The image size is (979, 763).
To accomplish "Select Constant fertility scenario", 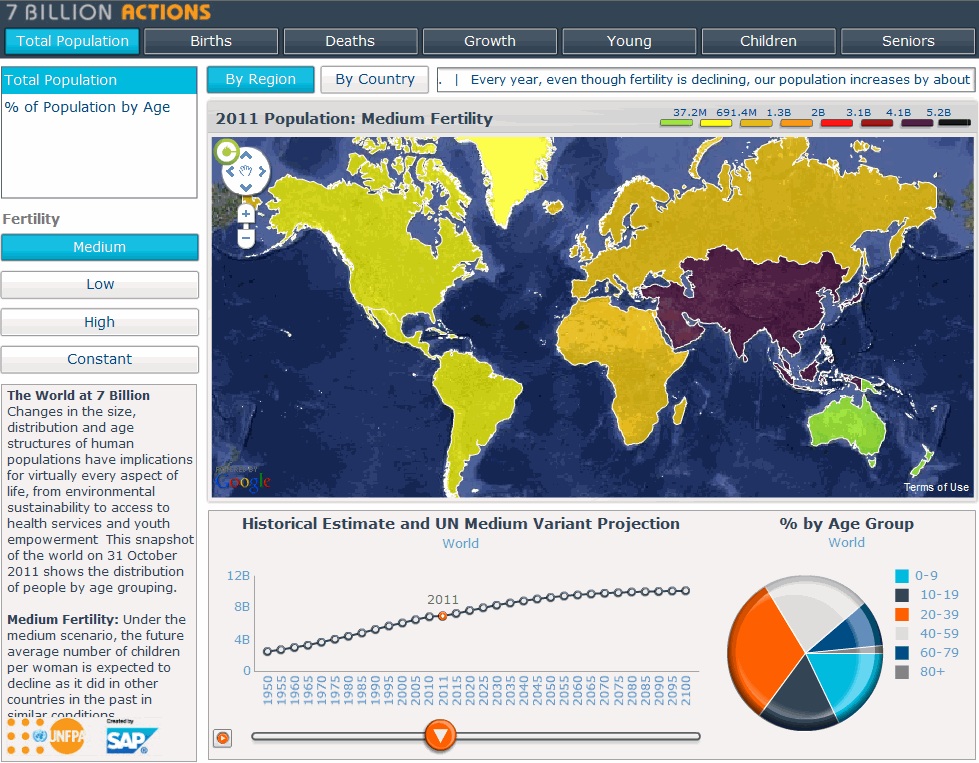I will 100,359.
